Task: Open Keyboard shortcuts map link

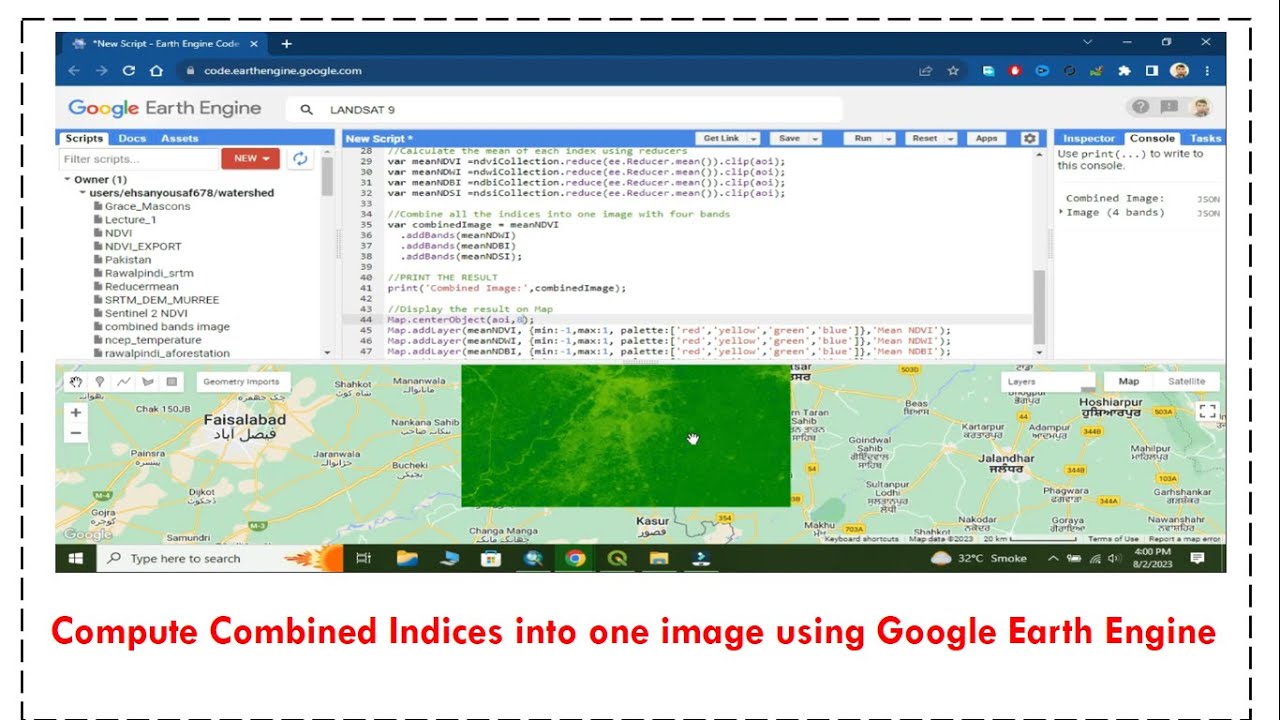Action: pyautogui.click(x=861, y=539)
